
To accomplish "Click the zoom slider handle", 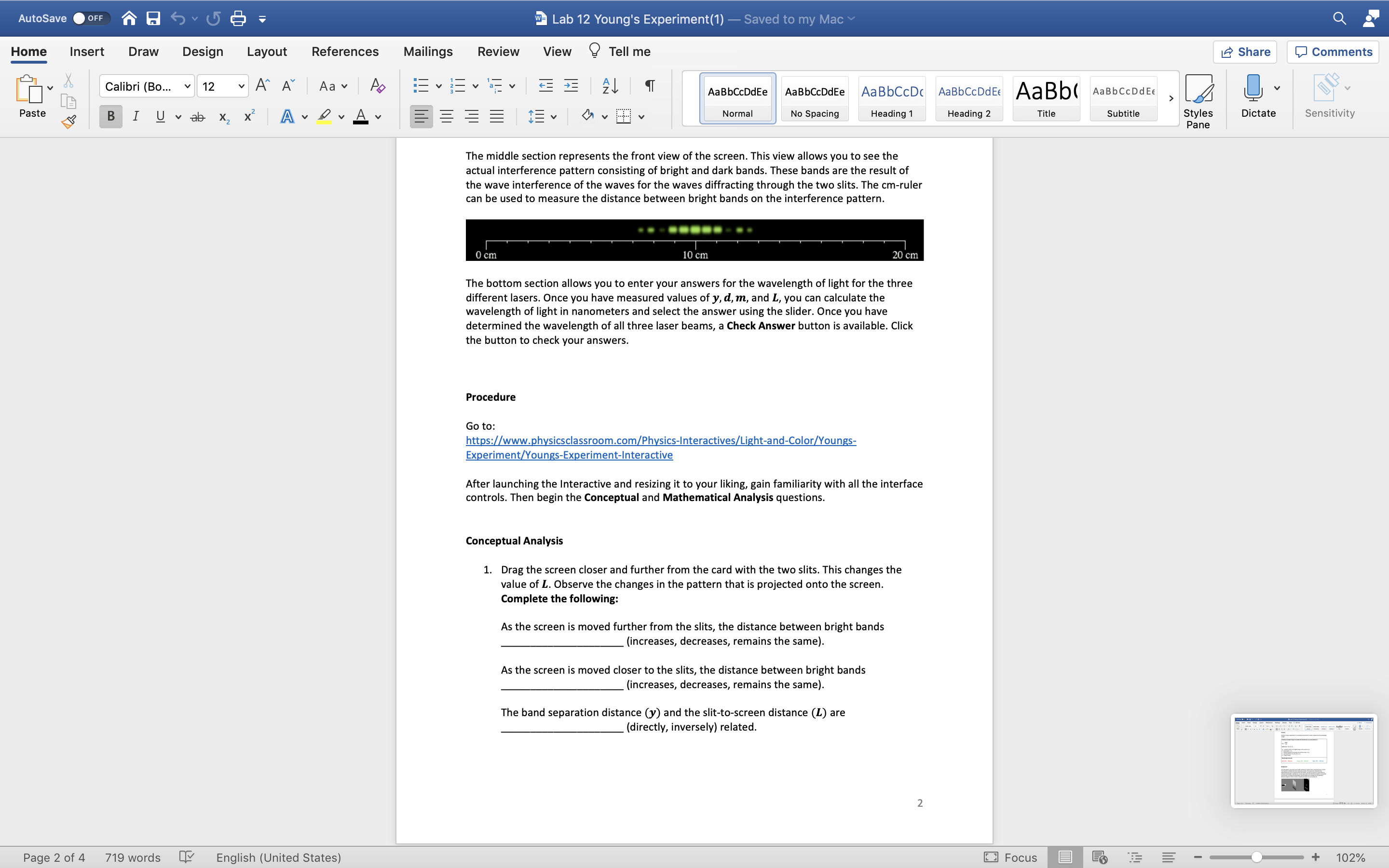I will [x=1256, y=857].
